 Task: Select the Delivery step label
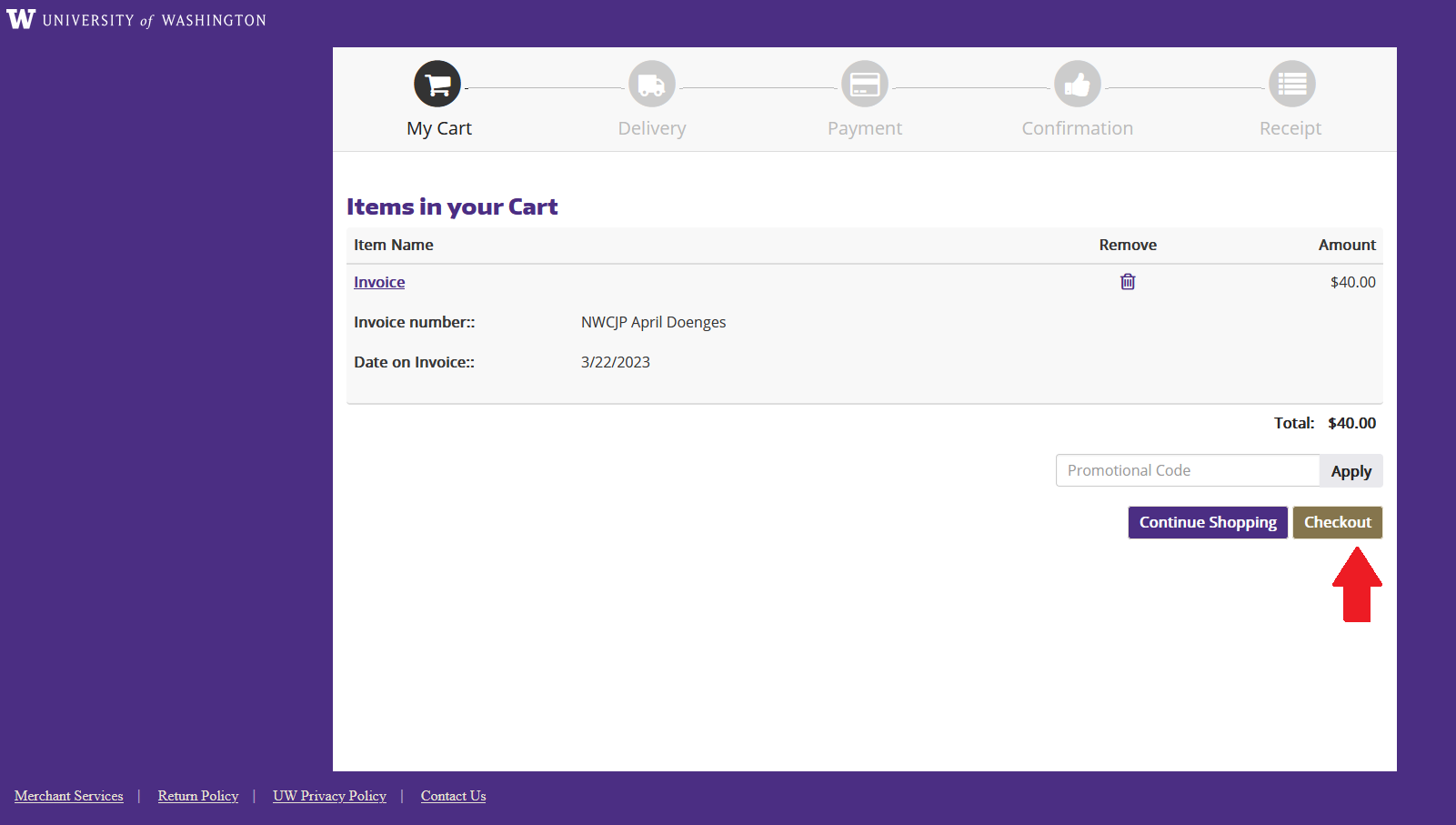(652, 128)
